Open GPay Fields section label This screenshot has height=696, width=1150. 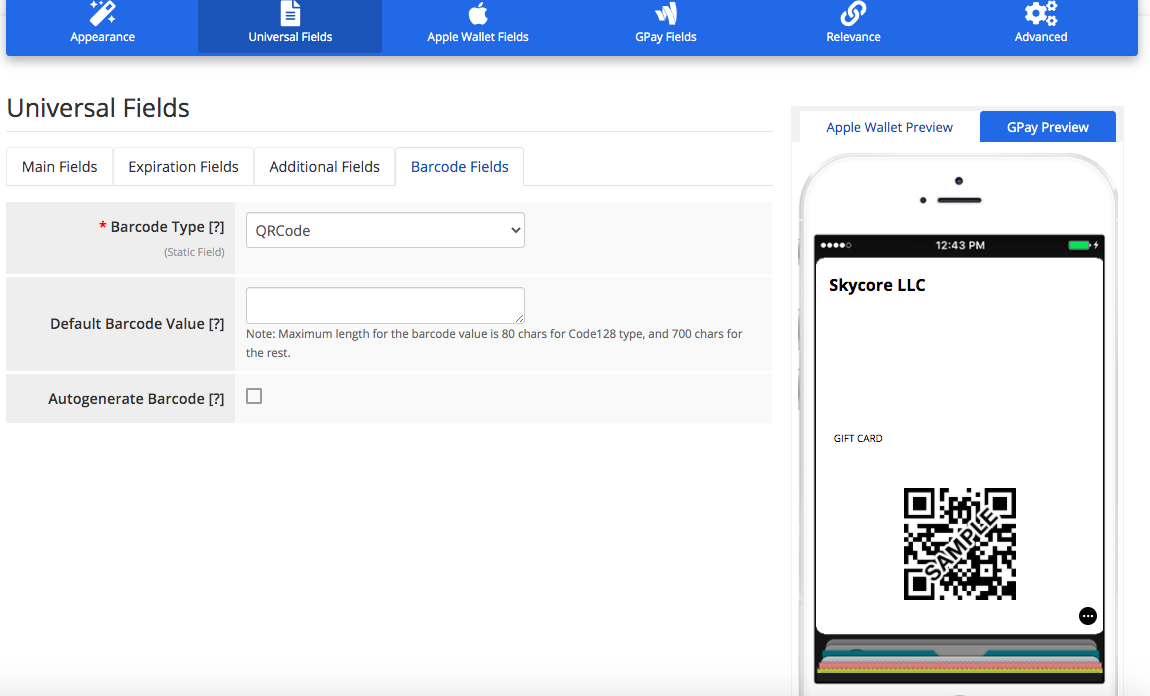pyautogui.click(x=666, y=37)
